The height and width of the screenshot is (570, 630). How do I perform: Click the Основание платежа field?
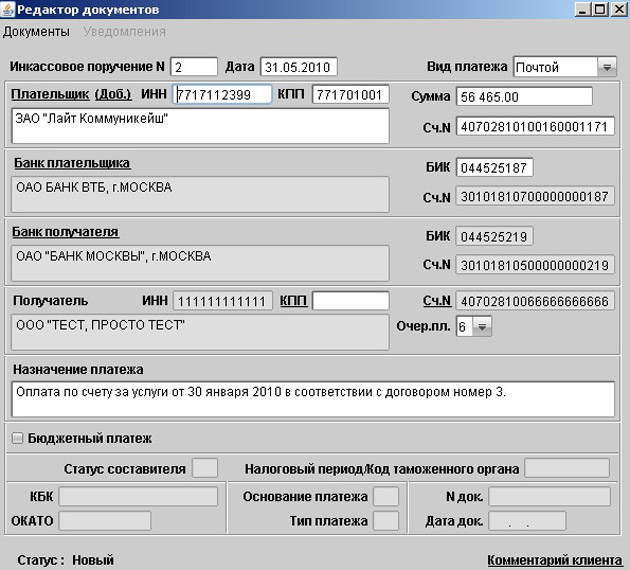386,496
